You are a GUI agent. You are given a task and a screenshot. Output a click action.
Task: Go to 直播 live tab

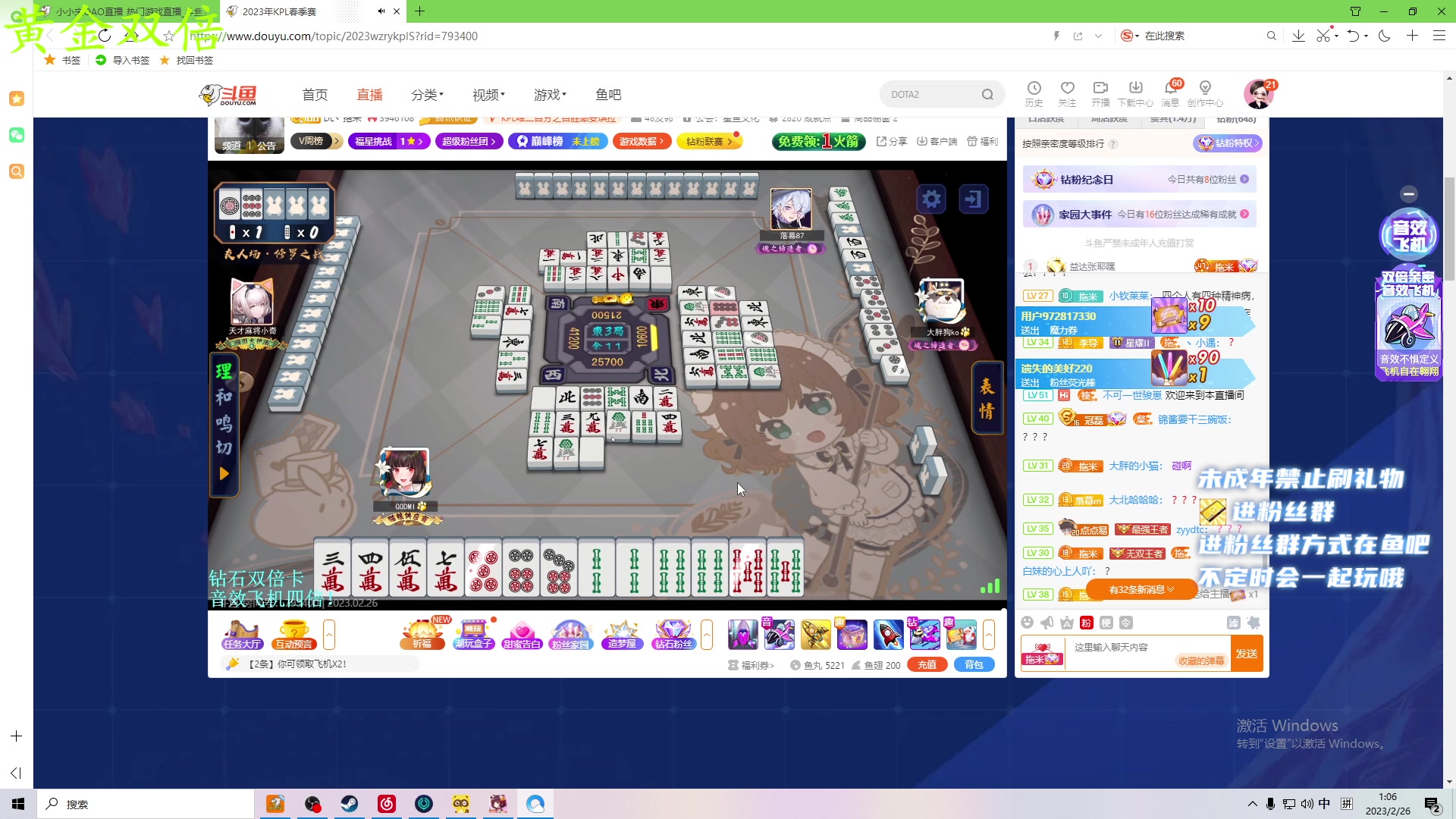pyautogui.click(x=369, y=95)
